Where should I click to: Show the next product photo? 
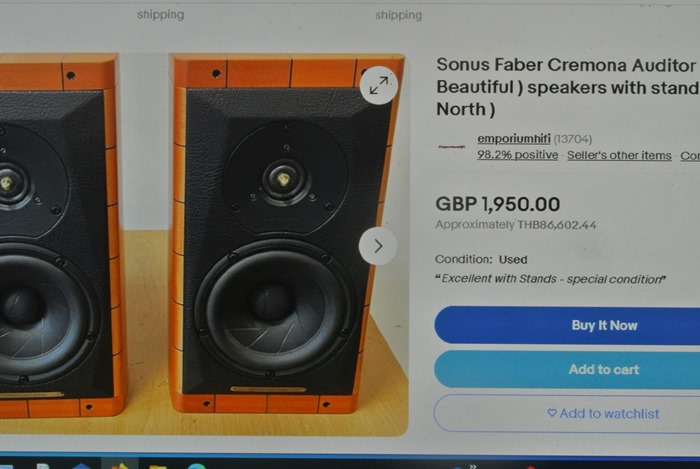(378, 246)
